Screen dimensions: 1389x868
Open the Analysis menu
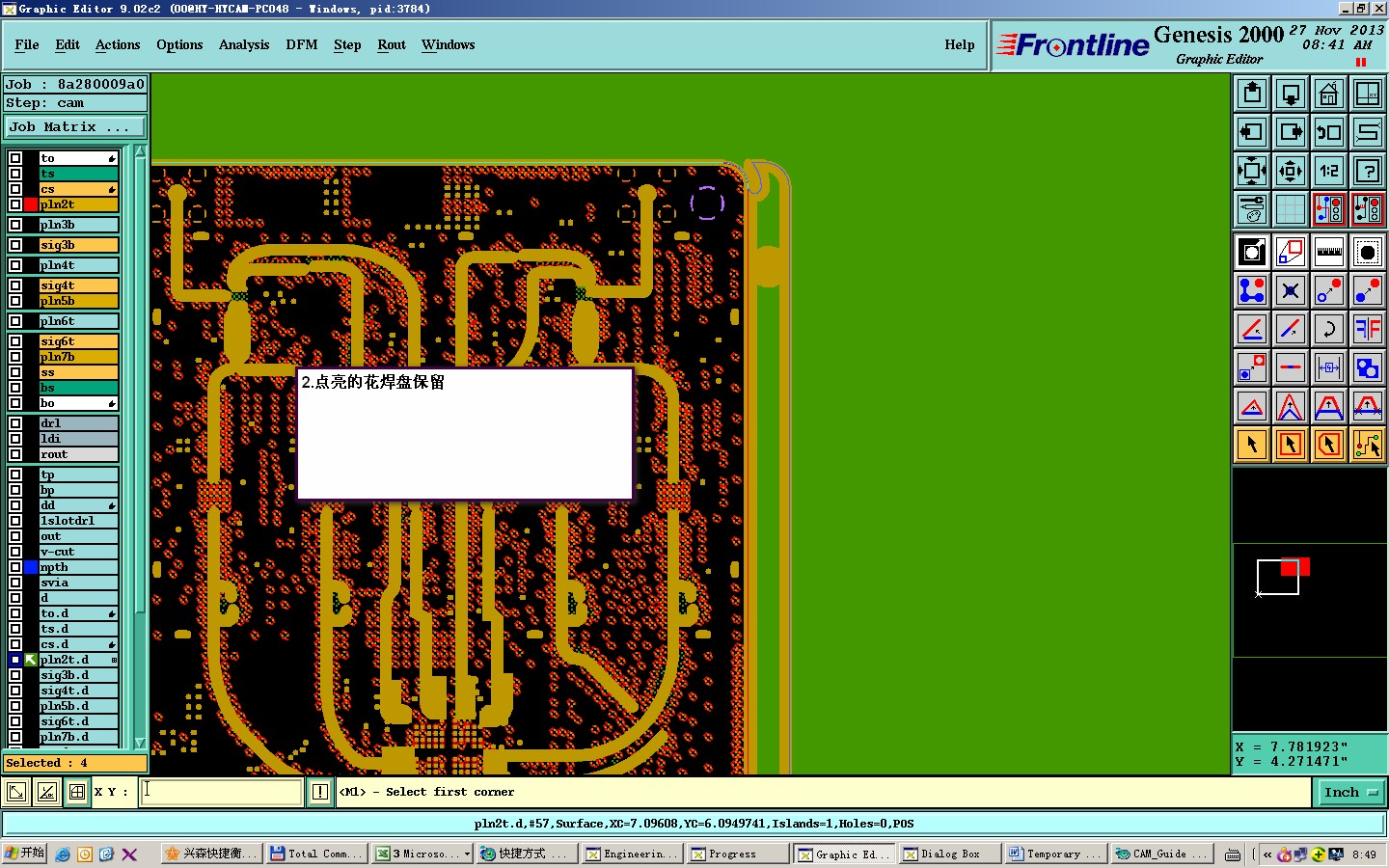[244, 44]
